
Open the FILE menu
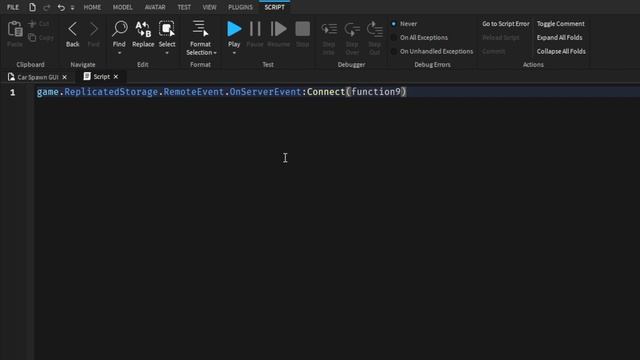[x=13, y=7]
